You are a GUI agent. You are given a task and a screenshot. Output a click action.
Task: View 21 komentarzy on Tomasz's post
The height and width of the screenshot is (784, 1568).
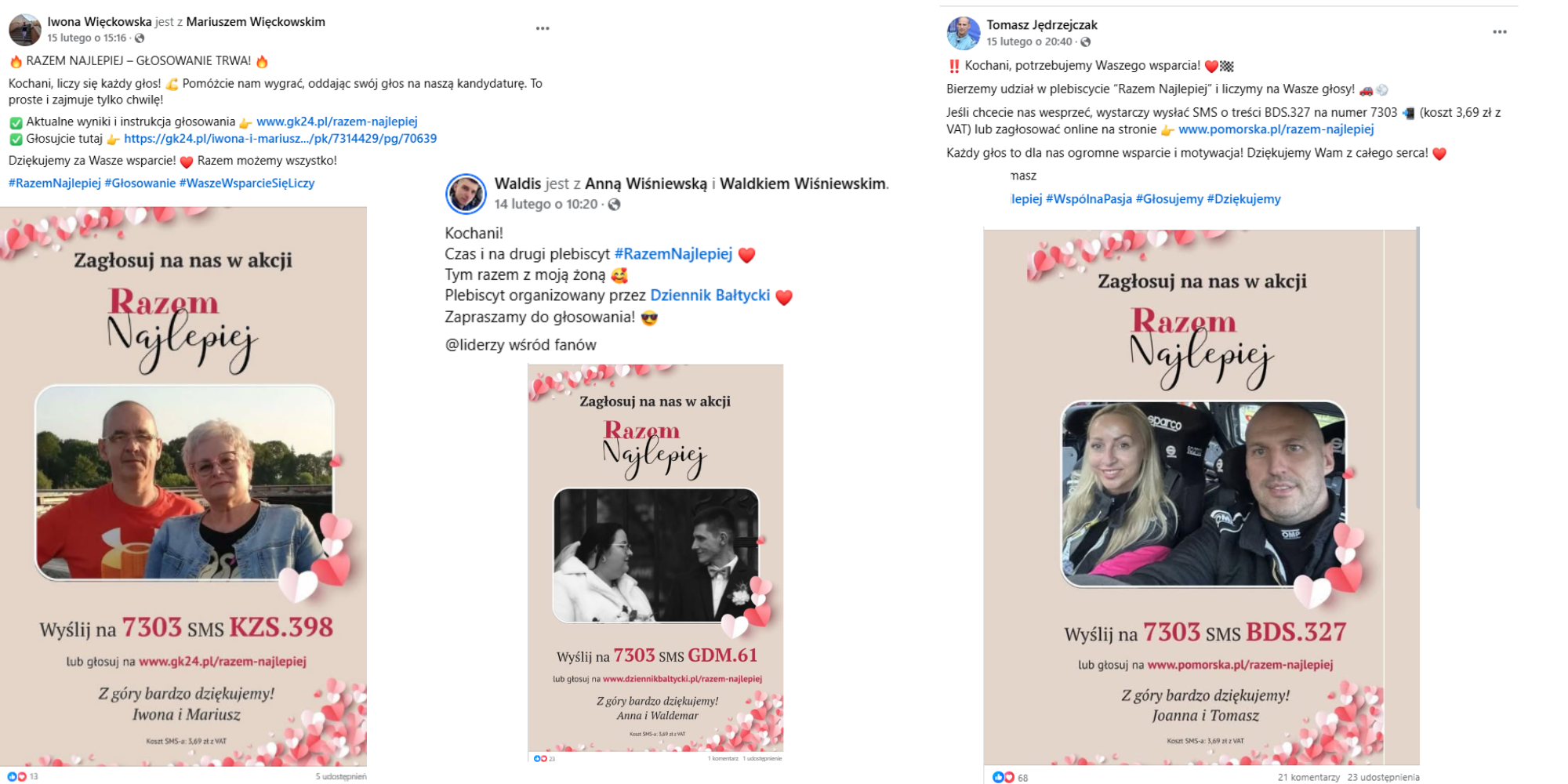pos(1308,777)
